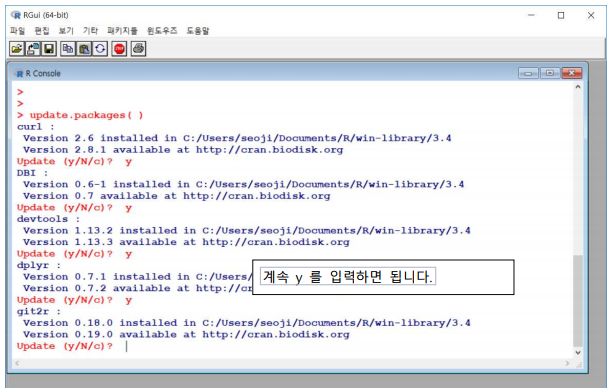Screen dimensions: 610x392
Task: Click the Open script toolbar icon
Action: [17, 49]
